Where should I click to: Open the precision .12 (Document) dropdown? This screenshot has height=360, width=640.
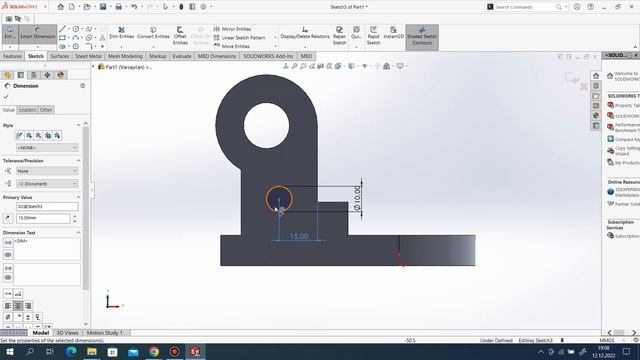[x=47, y=184]
